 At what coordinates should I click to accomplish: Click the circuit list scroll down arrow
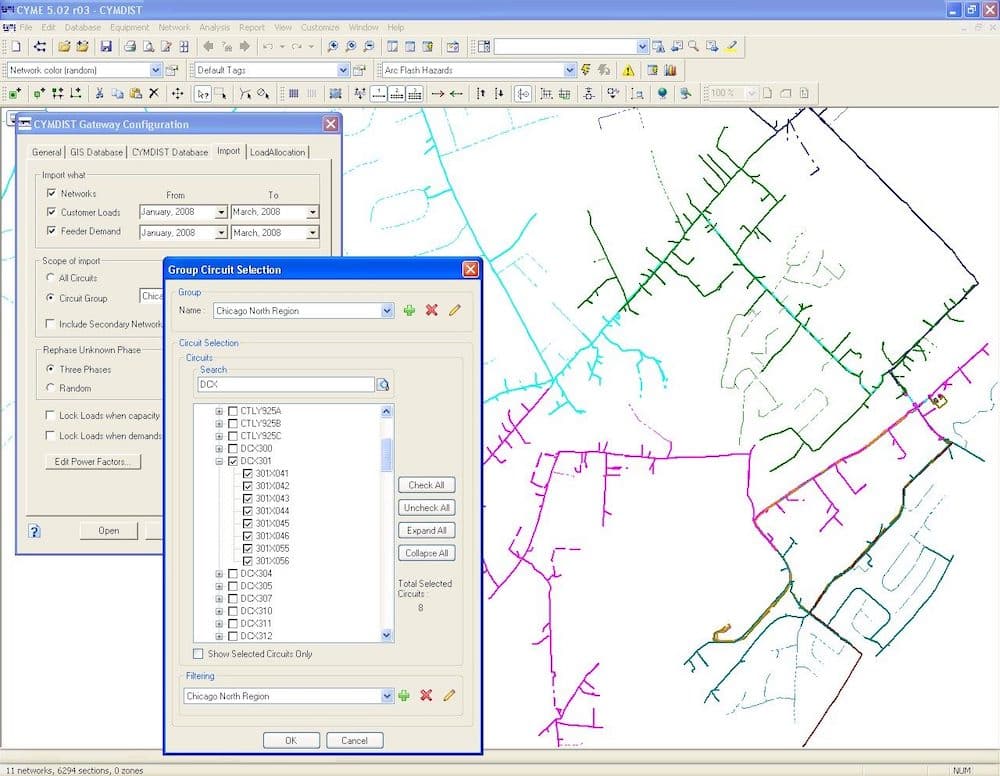tap(386, 635)
